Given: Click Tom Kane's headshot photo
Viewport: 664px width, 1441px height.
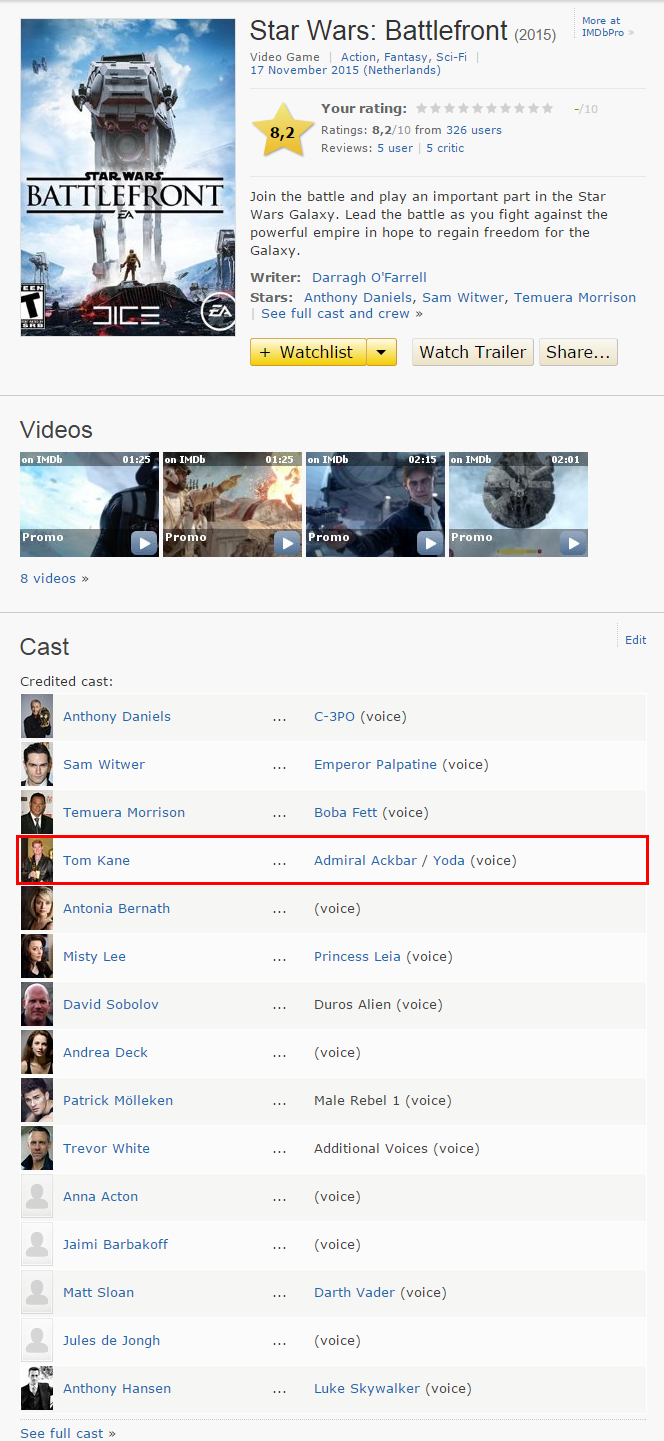Looking at the screenshot, I should tap(37, 860).
